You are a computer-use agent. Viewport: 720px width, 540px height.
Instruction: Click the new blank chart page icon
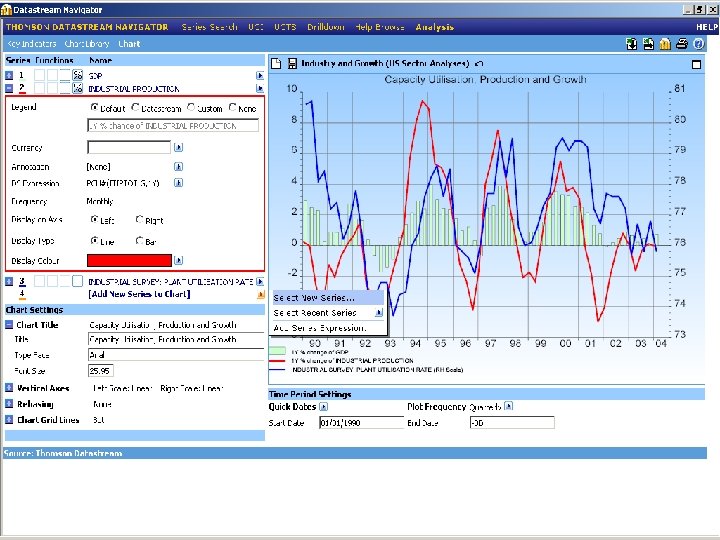(x=276, y=63)
